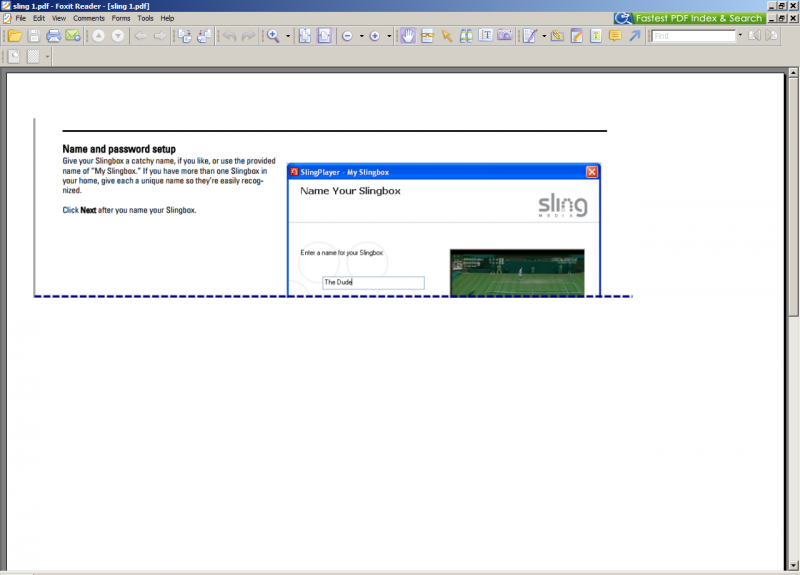Click the vertical scrollbar down arrow
This screenshot has height=575, width=800.
click(793, 565)
